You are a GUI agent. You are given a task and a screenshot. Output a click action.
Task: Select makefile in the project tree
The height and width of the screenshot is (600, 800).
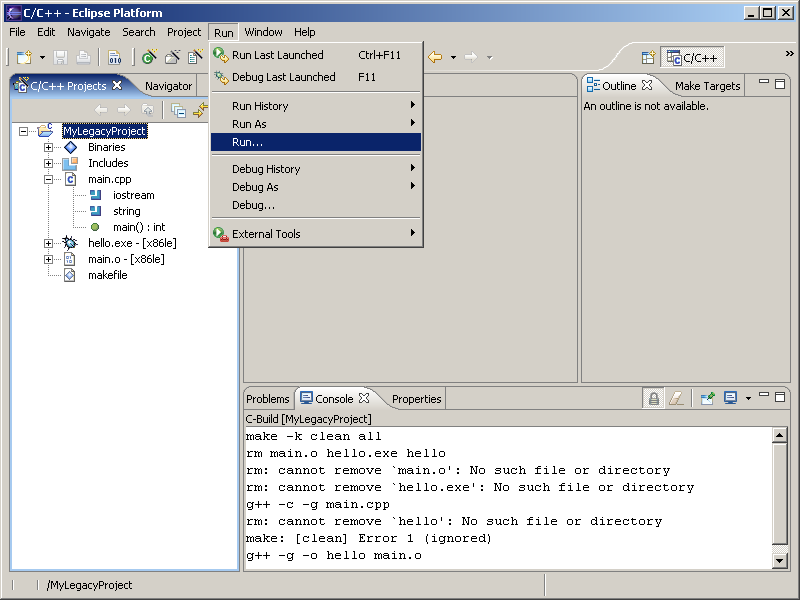pos(107,275)
